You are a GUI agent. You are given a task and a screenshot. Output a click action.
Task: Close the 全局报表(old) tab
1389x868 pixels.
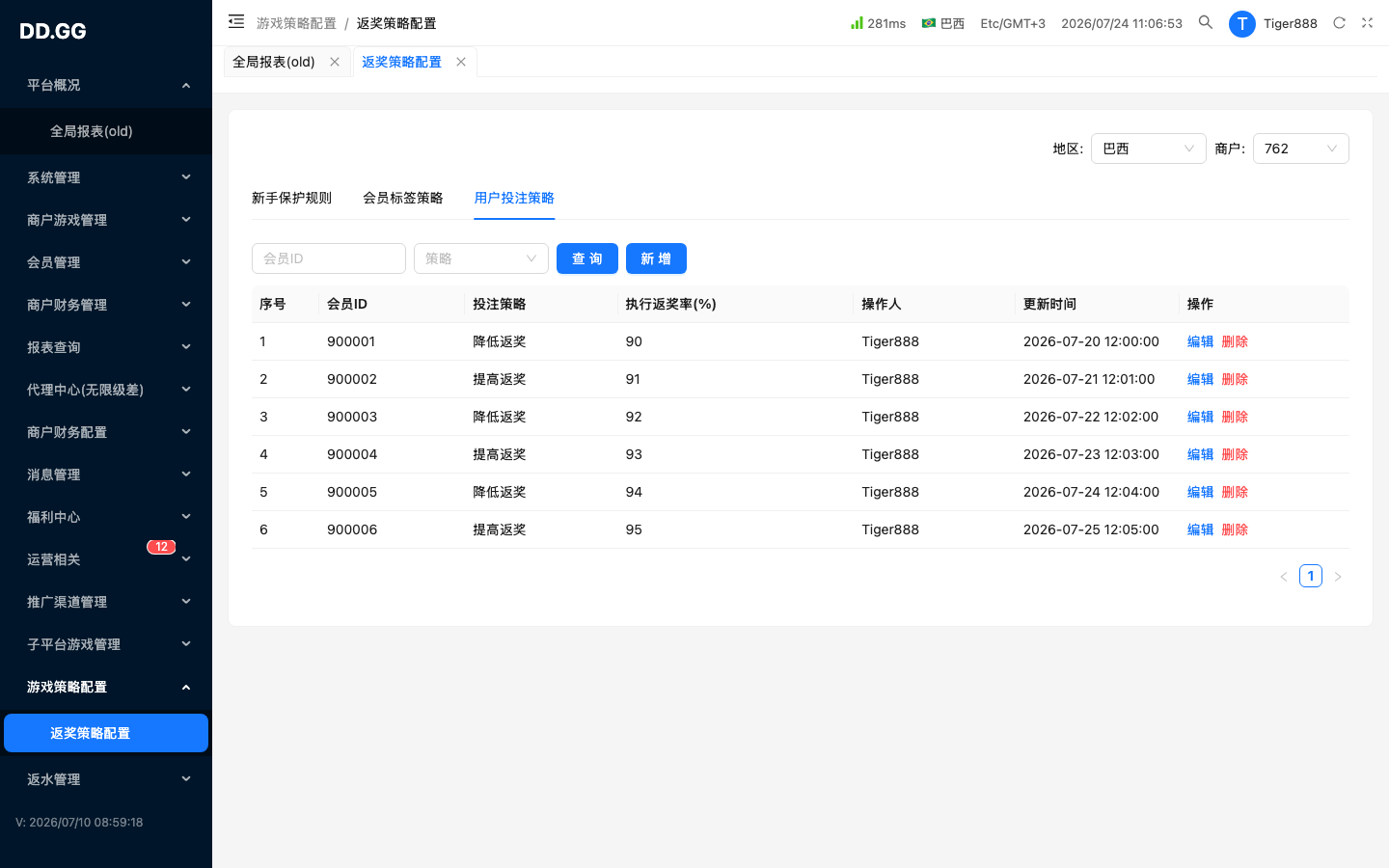tap(335, 62)
